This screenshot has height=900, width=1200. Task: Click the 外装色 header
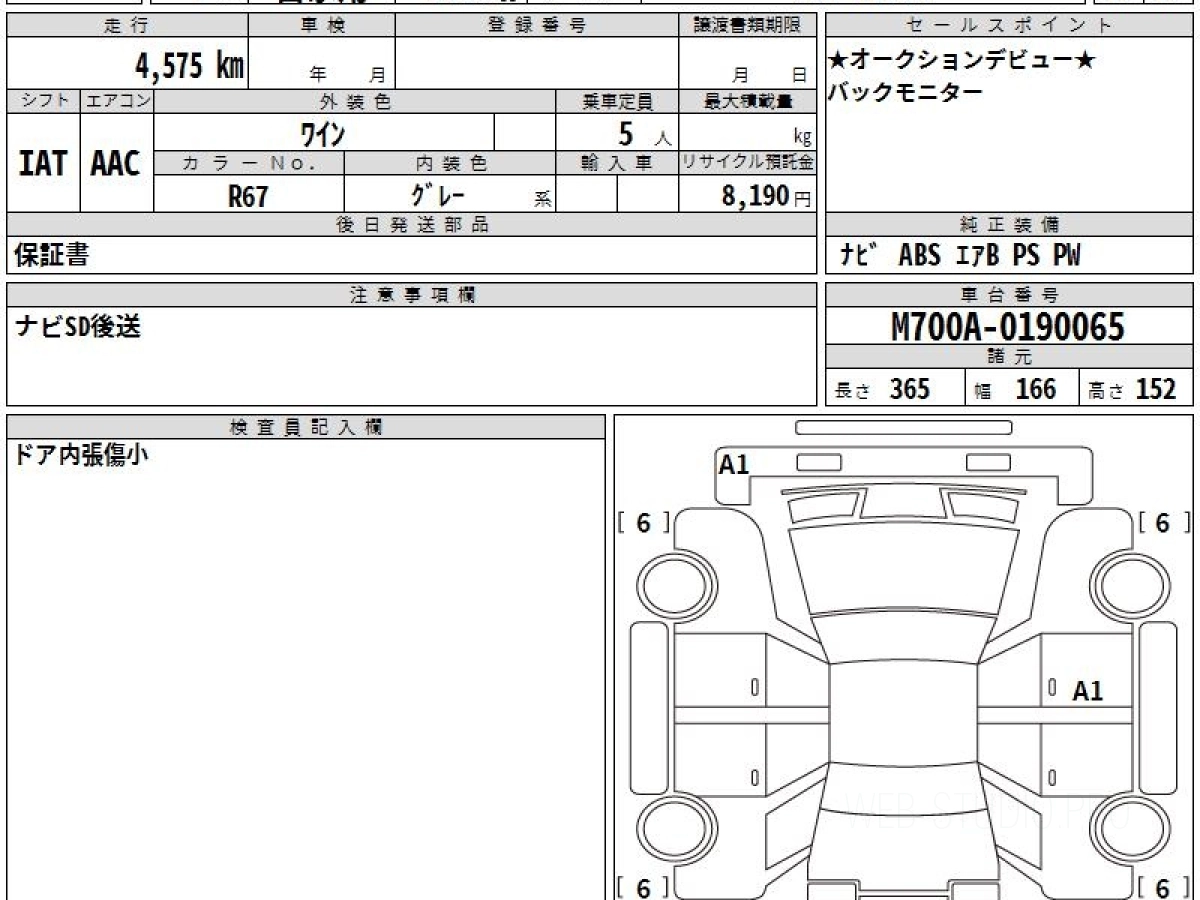[355, 101]
